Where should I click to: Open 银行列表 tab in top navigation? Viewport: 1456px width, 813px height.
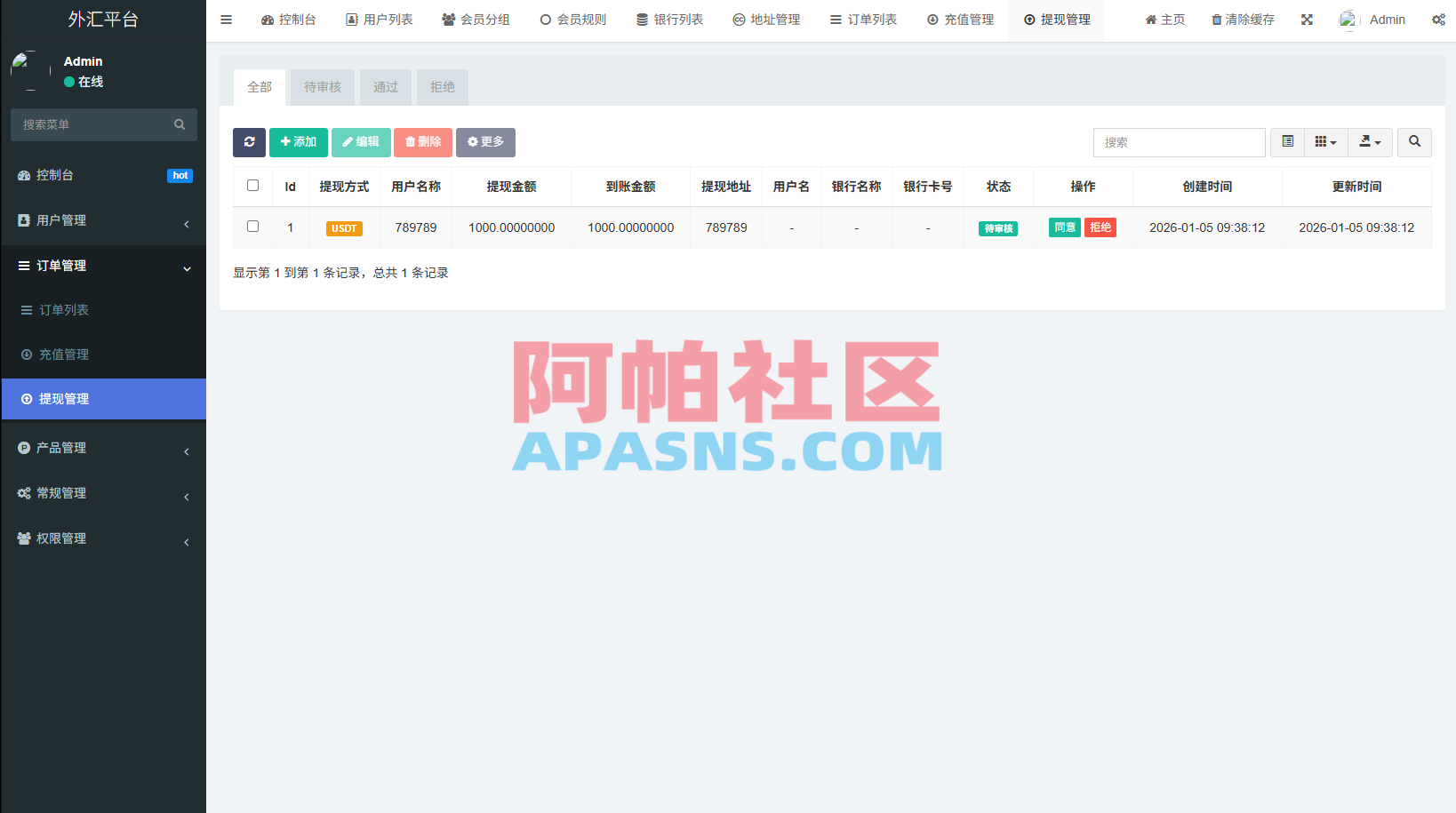point(669,20)
